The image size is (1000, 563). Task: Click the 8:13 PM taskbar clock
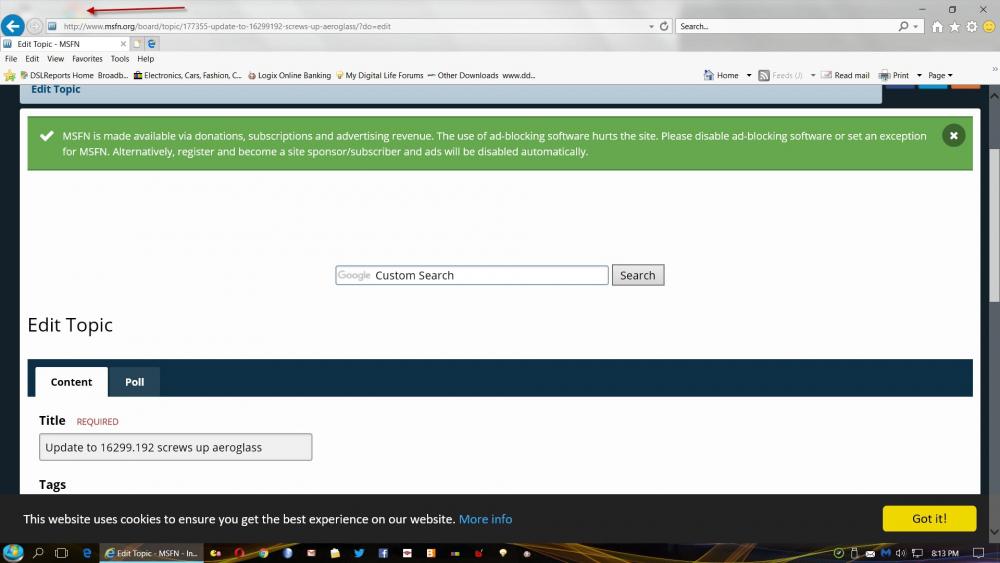pyautogui.click(x=945, y=553)
